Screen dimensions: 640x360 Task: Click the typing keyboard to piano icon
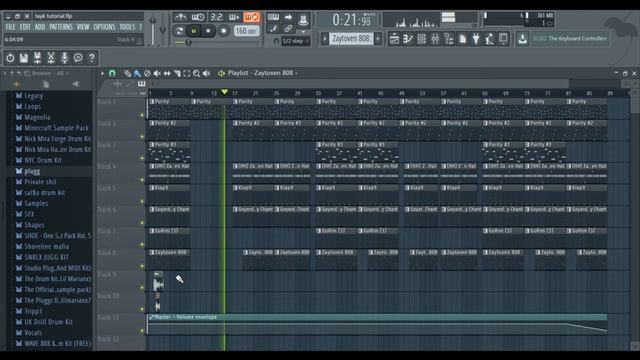[x=273, y=17]
